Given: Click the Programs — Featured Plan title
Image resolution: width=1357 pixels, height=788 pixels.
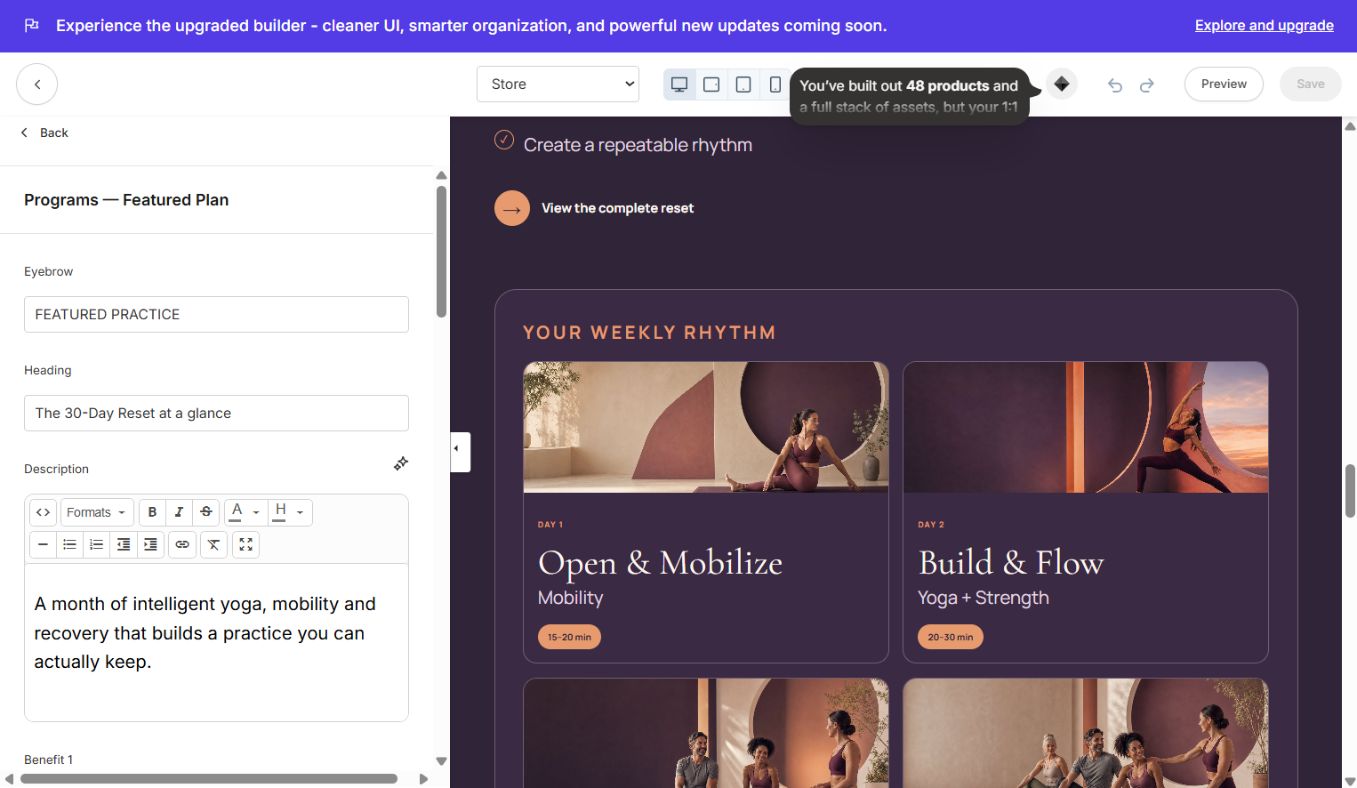Looking at the screenshot, I should click(126, 200).
